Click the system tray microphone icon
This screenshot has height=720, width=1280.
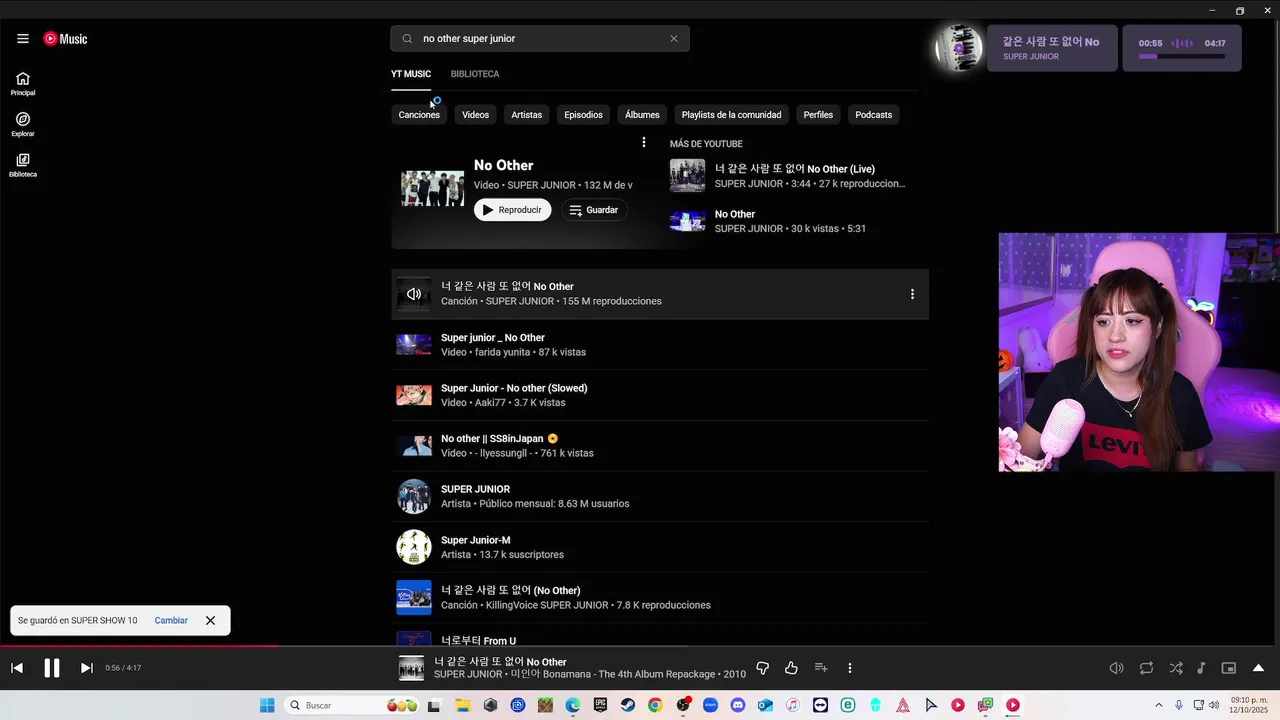coord(1179,706)
